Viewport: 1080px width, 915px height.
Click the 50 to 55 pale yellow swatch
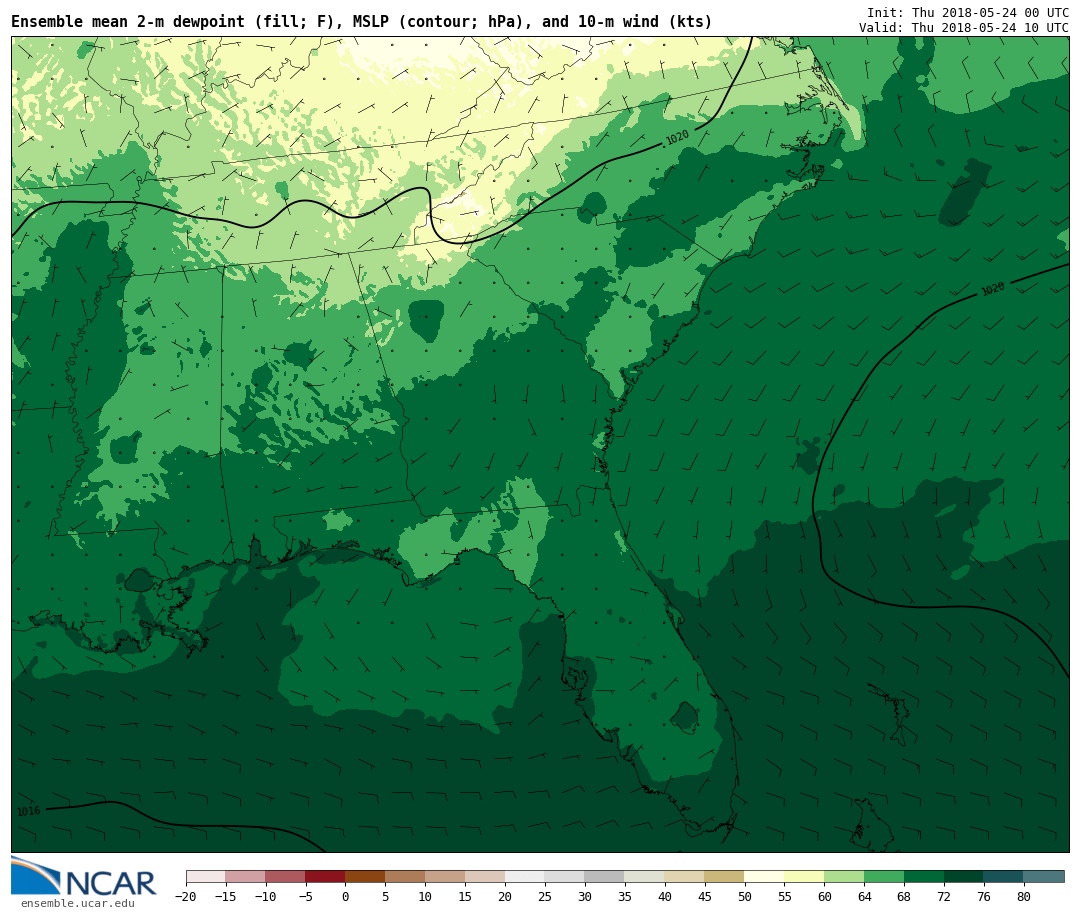pyautogui.click(x=765, y=876)
